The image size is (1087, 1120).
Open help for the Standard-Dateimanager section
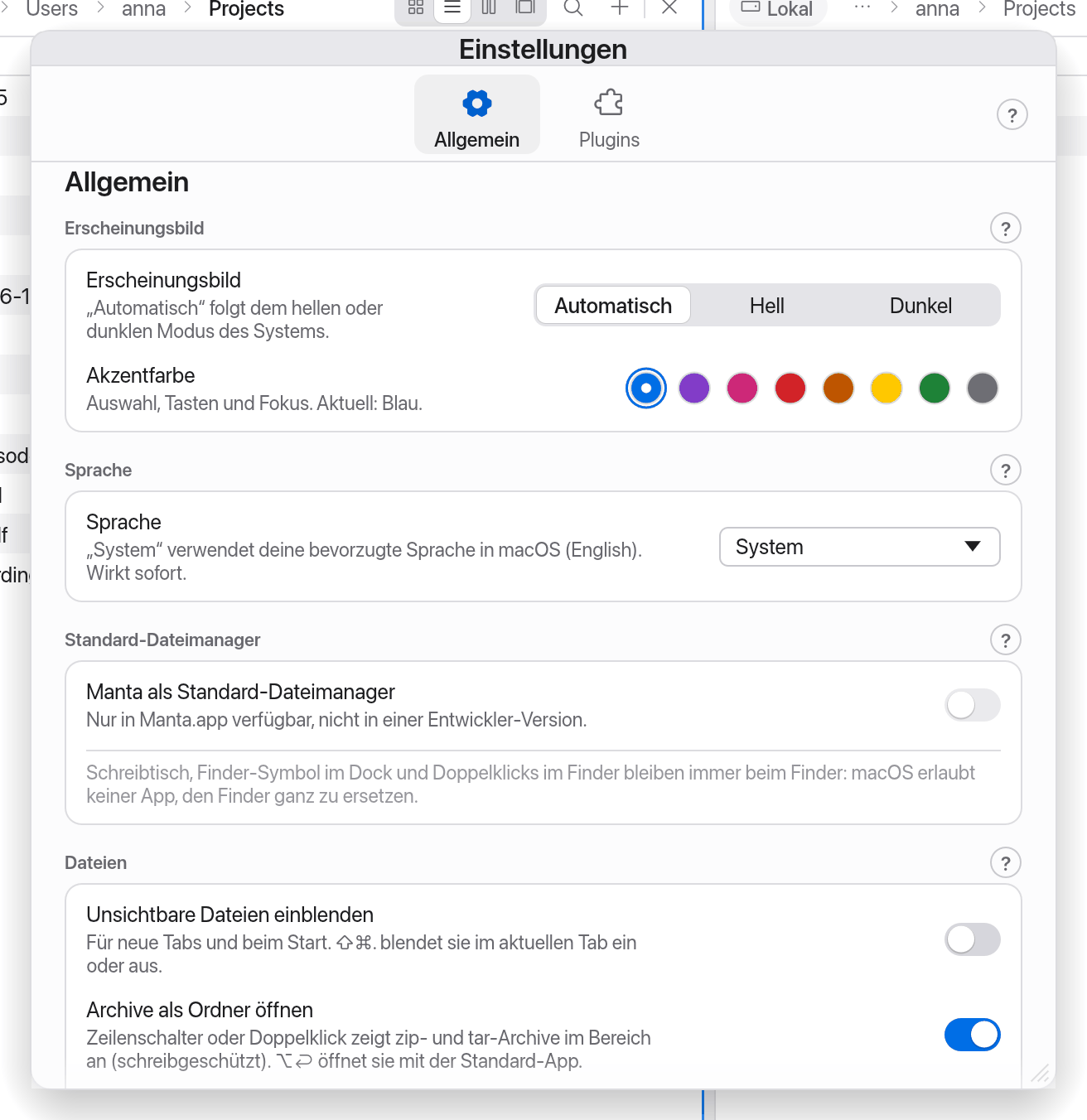[x=1006, y=640]
